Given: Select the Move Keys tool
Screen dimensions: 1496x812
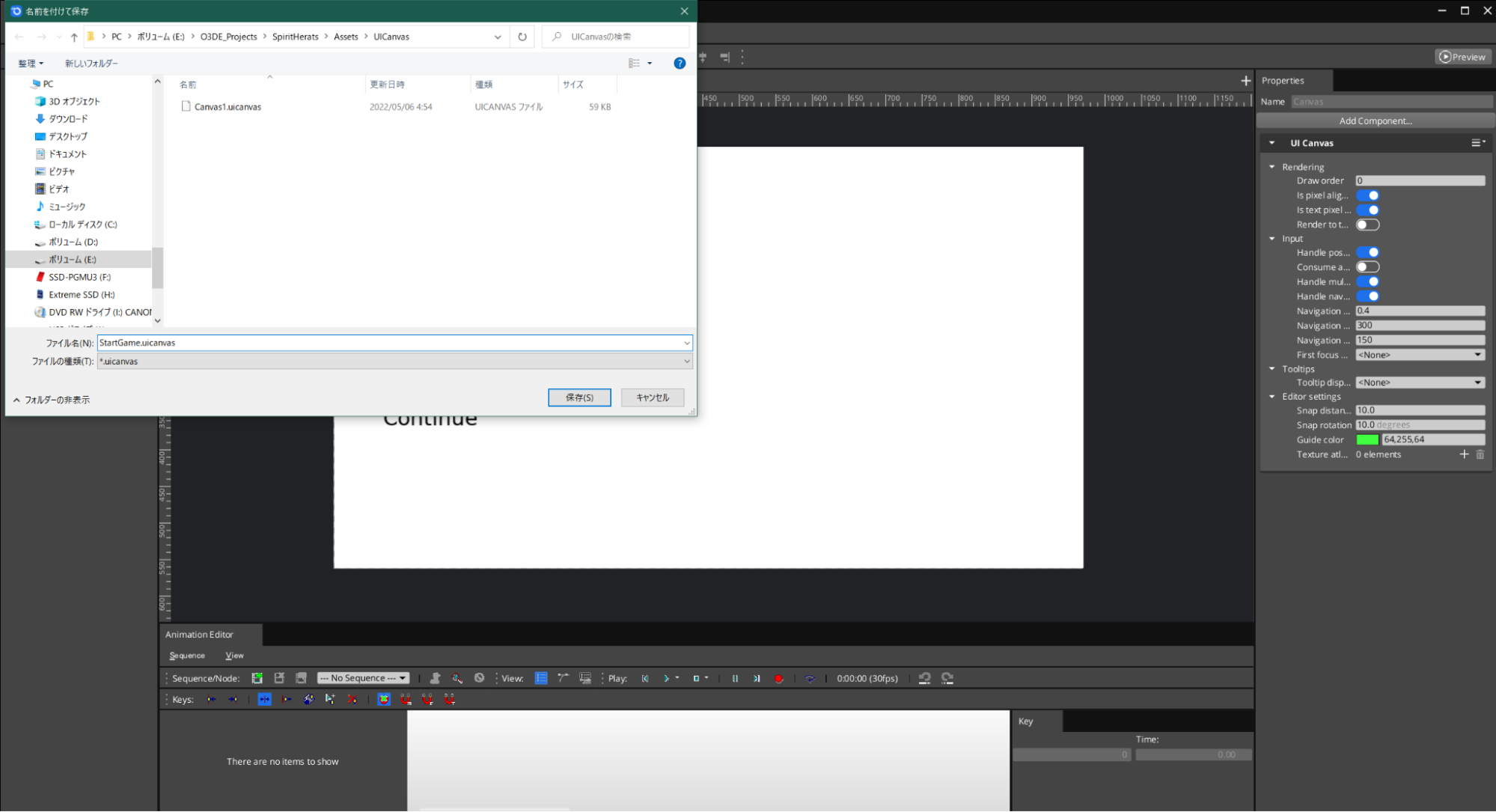Looking at the screenshot, I should (264, 699).
